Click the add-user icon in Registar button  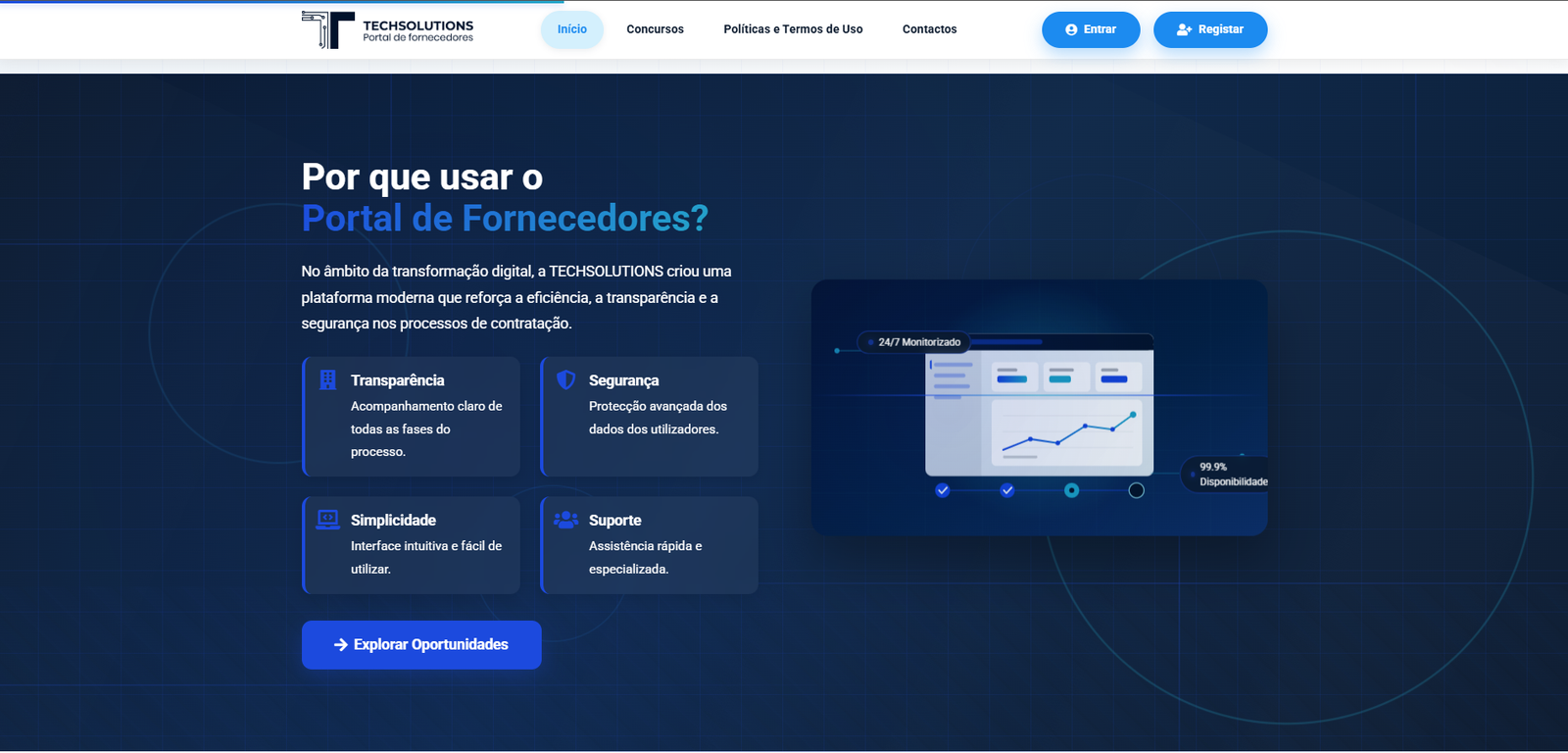[x=1184, y=29]
